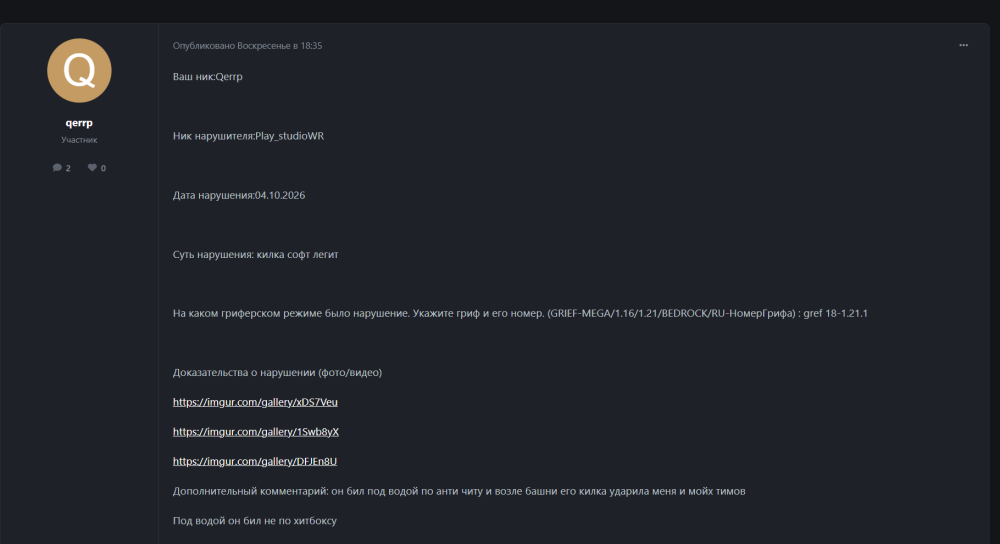Open imgur gallery link xDS7Veu

point(255,402)
